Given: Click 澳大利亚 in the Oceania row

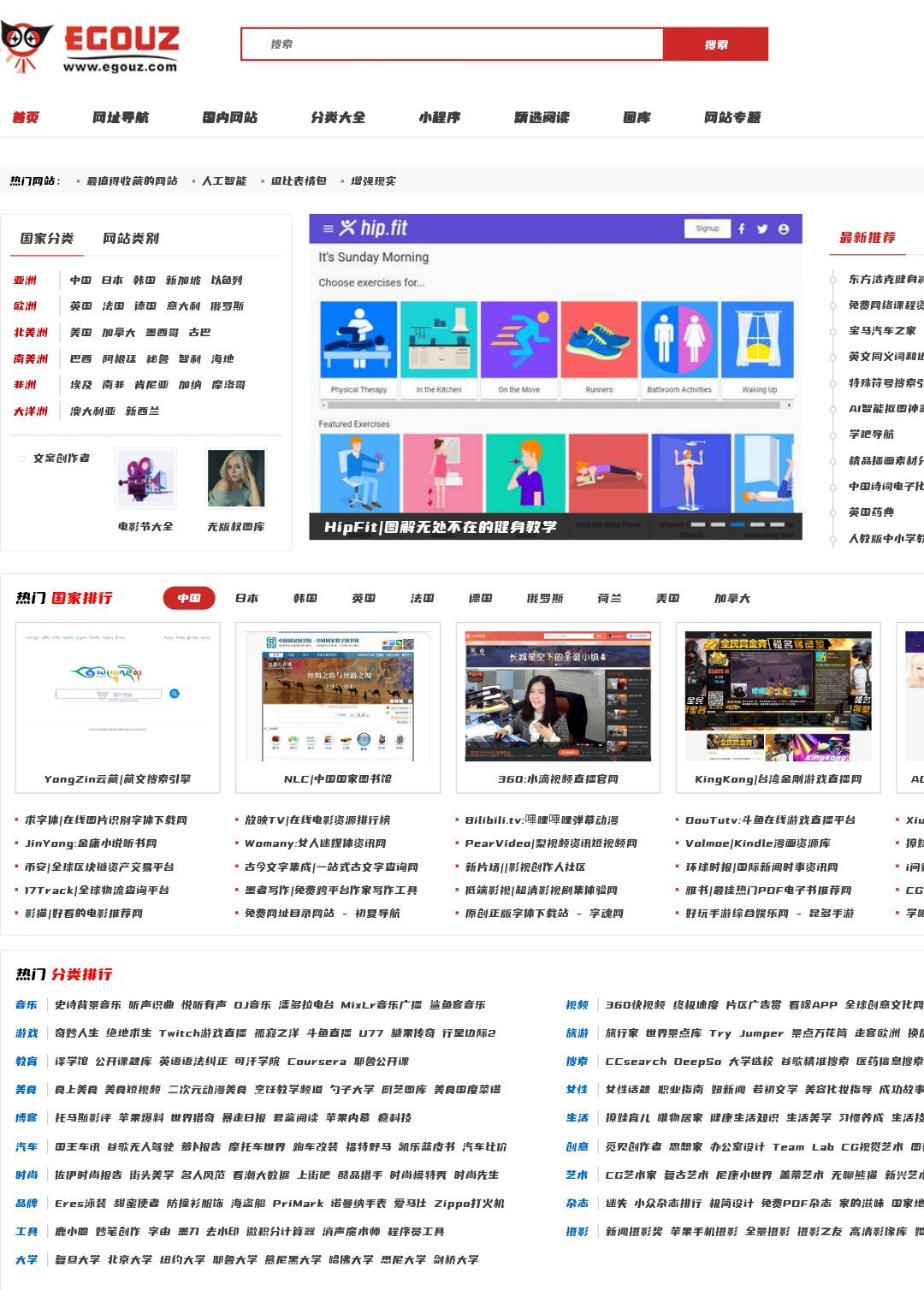Looking at the screenshot, I should (92, 411).
